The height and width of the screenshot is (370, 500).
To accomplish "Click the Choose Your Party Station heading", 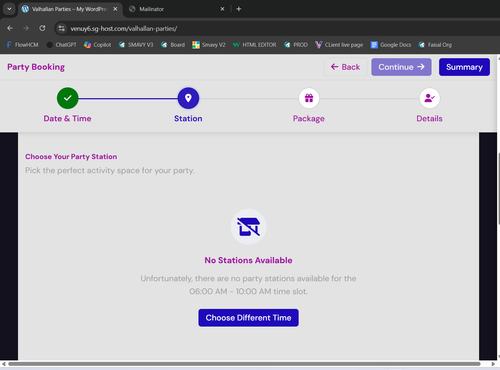I will pyautogui.click(x=71, y=157).
